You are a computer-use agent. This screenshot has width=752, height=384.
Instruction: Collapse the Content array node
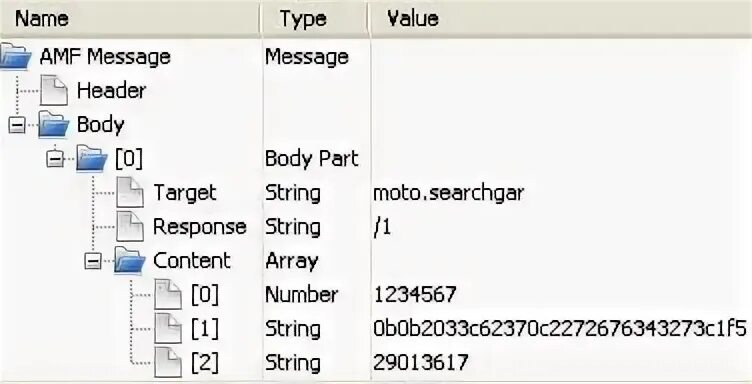[x=93, y=261]
